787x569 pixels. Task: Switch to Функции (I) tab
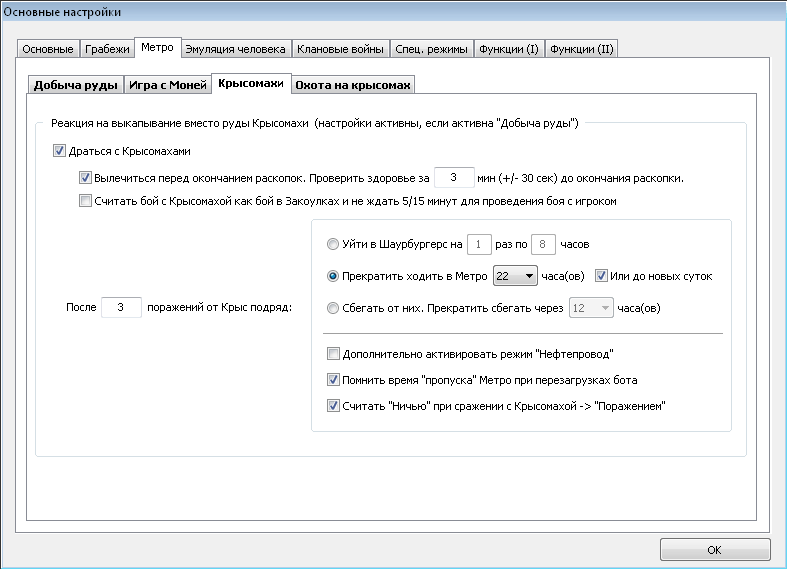[x=508, y=49]
